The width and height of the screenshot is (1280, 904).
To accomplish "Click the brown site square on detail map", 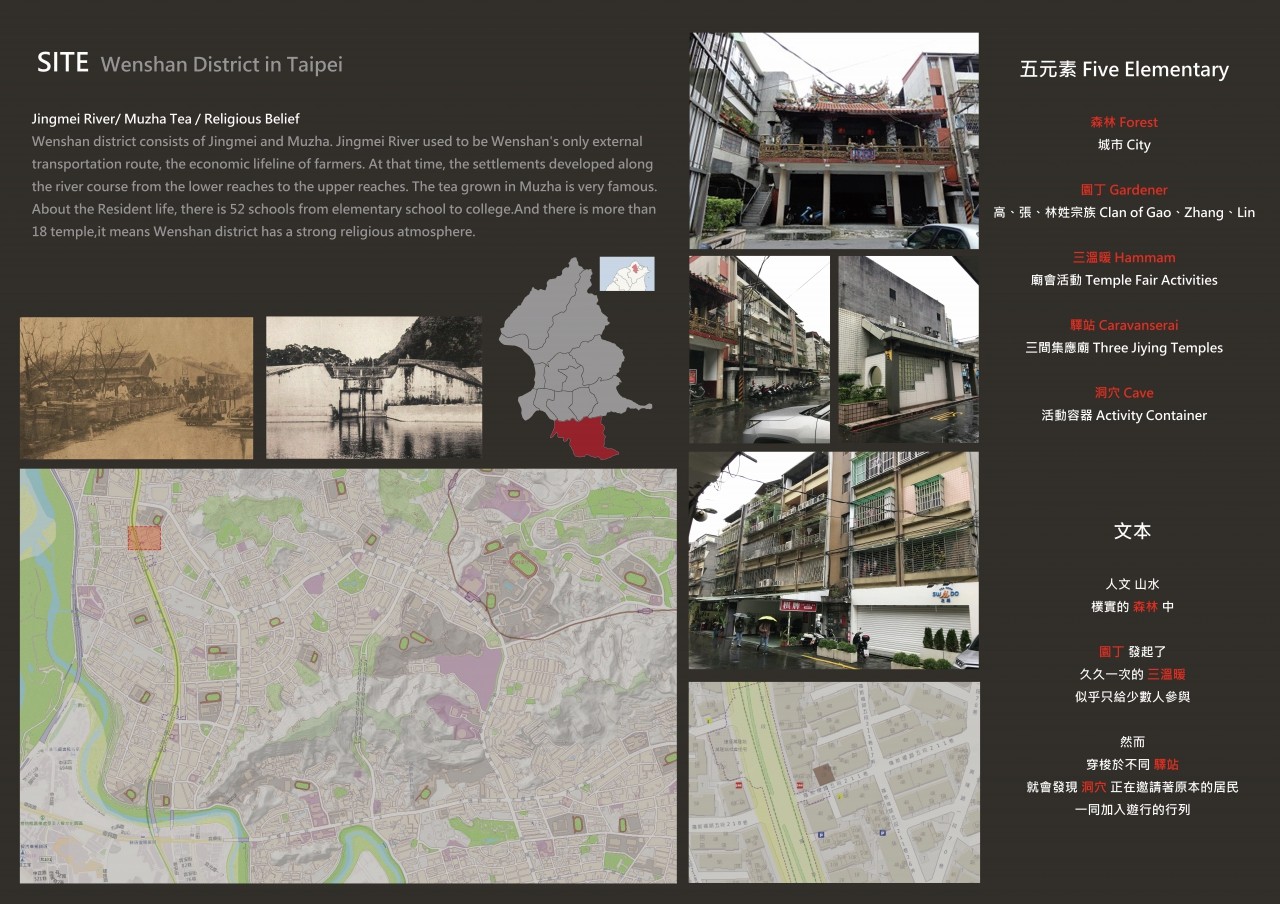I will 823,775.
